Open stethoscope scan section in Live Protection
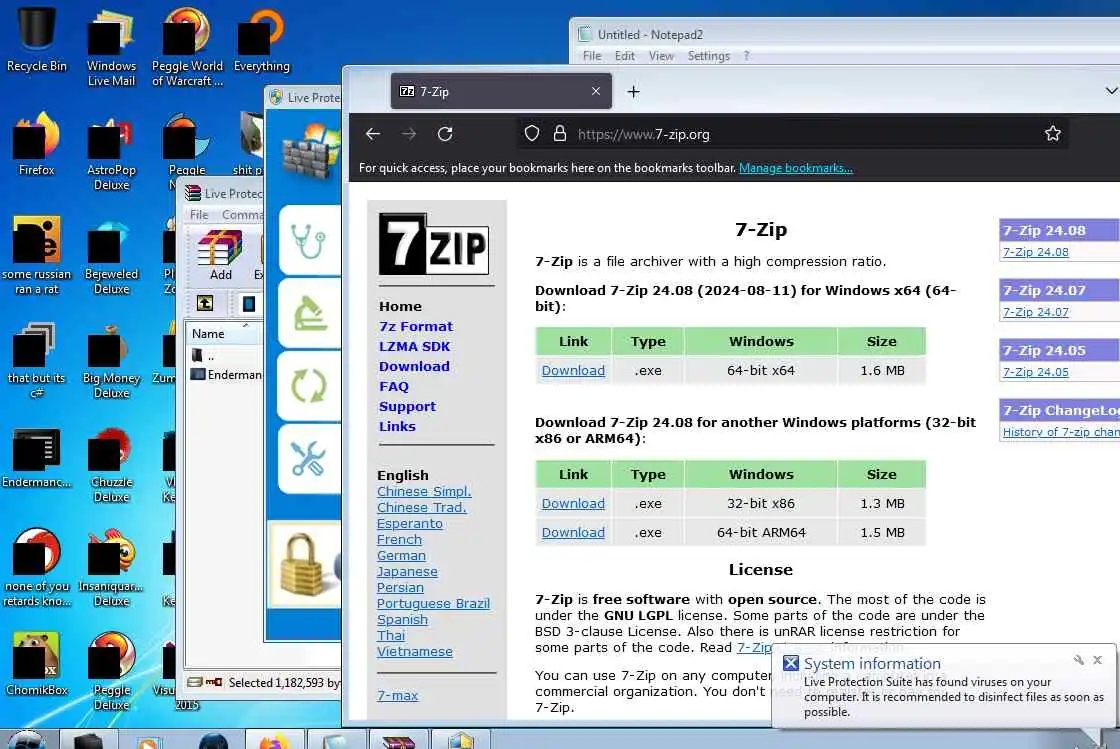 [309, 241]
